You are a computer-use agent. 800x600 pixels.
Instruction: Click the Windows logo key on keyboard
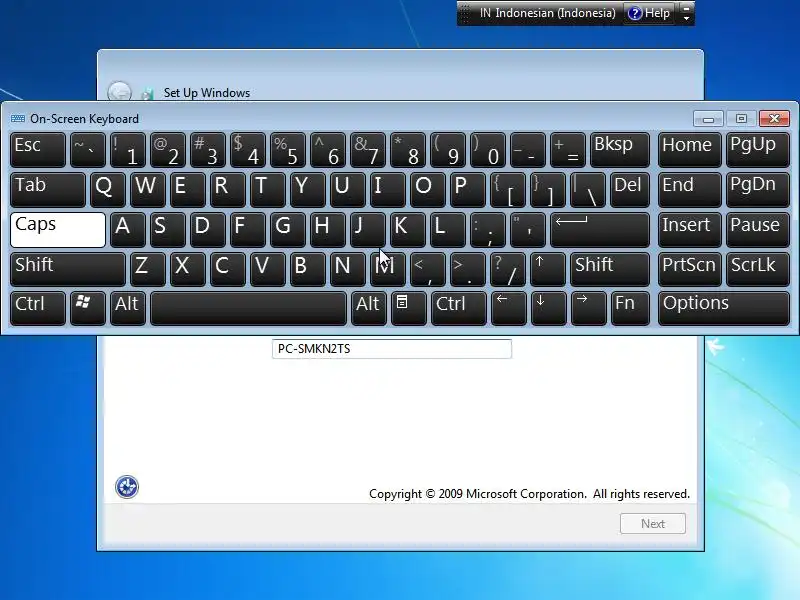point(88,308)
